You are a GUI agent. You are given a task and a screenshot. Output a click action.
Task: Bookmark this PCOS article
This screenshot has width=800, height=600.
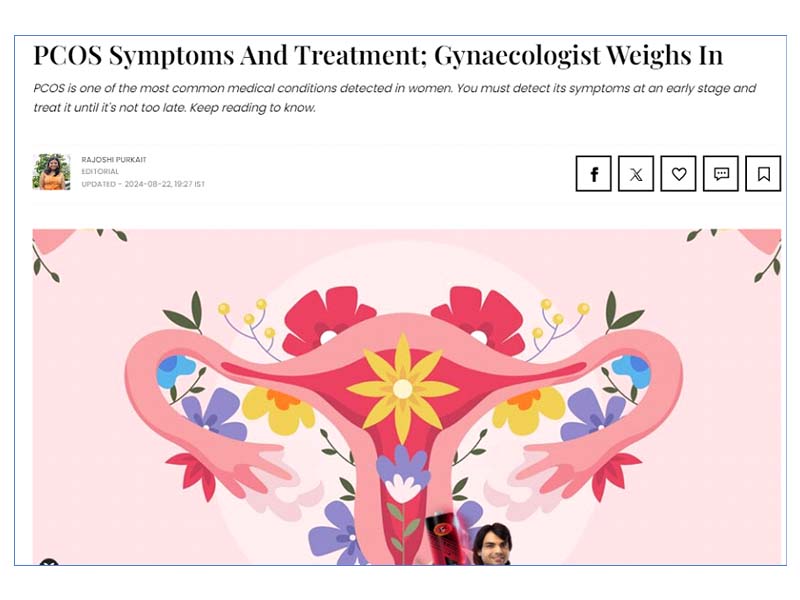(763, 174)
